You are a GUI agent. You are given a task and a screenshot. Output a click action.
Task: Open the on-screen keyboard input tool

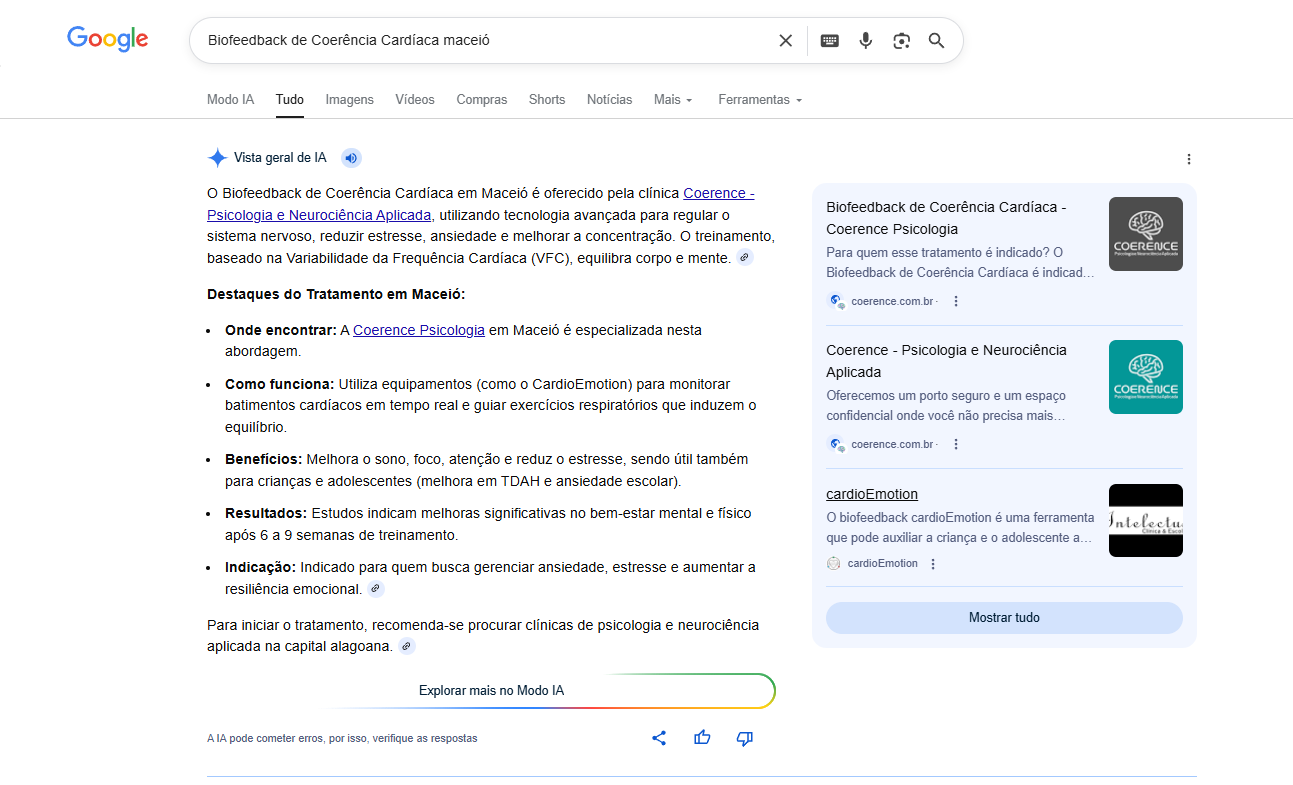830,40
